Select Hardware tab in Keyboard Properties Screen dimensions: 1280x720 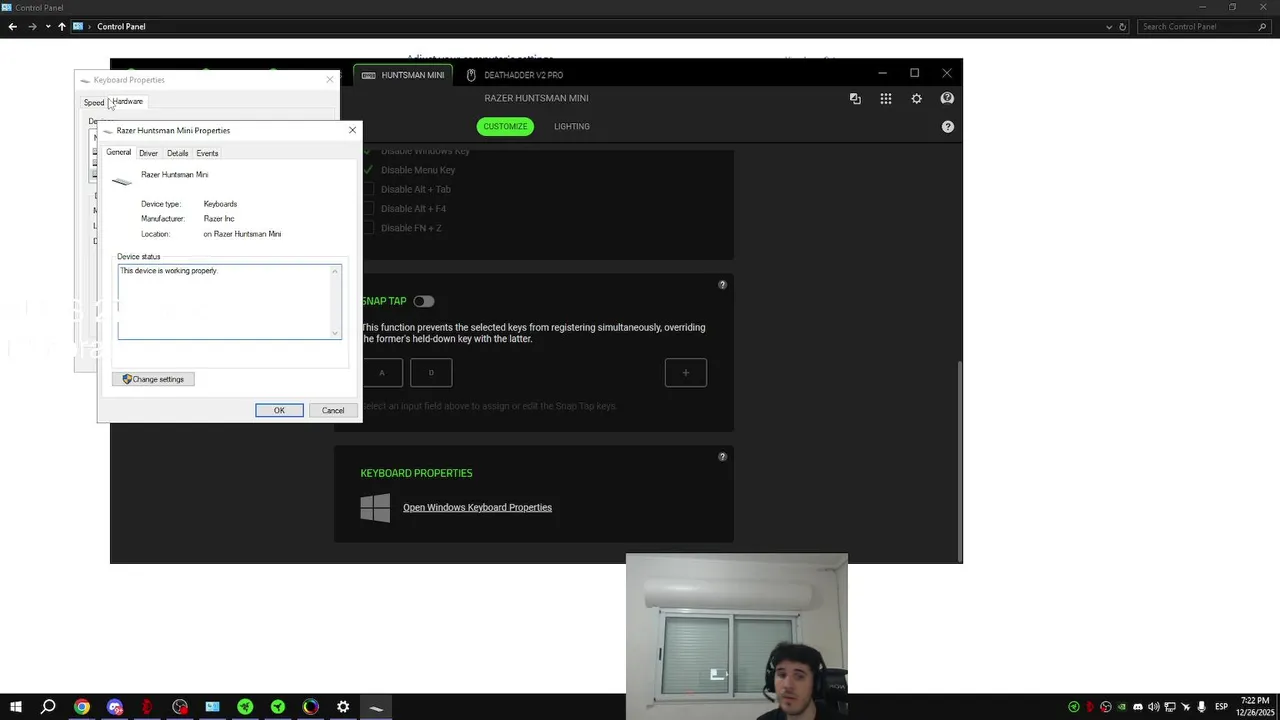click(x=127, y=101)
